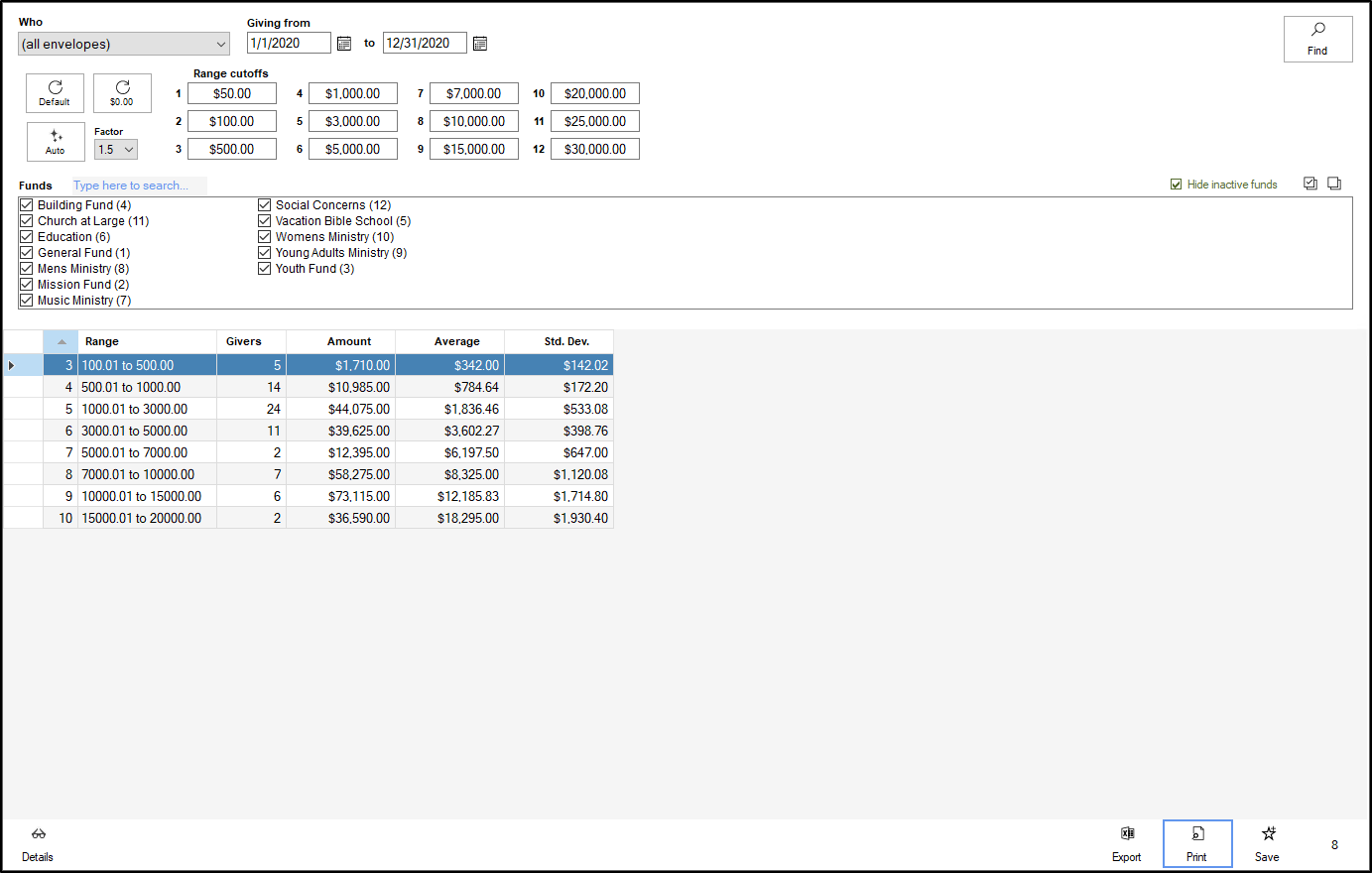Uncheck all funds icon

pos(1334,184)
